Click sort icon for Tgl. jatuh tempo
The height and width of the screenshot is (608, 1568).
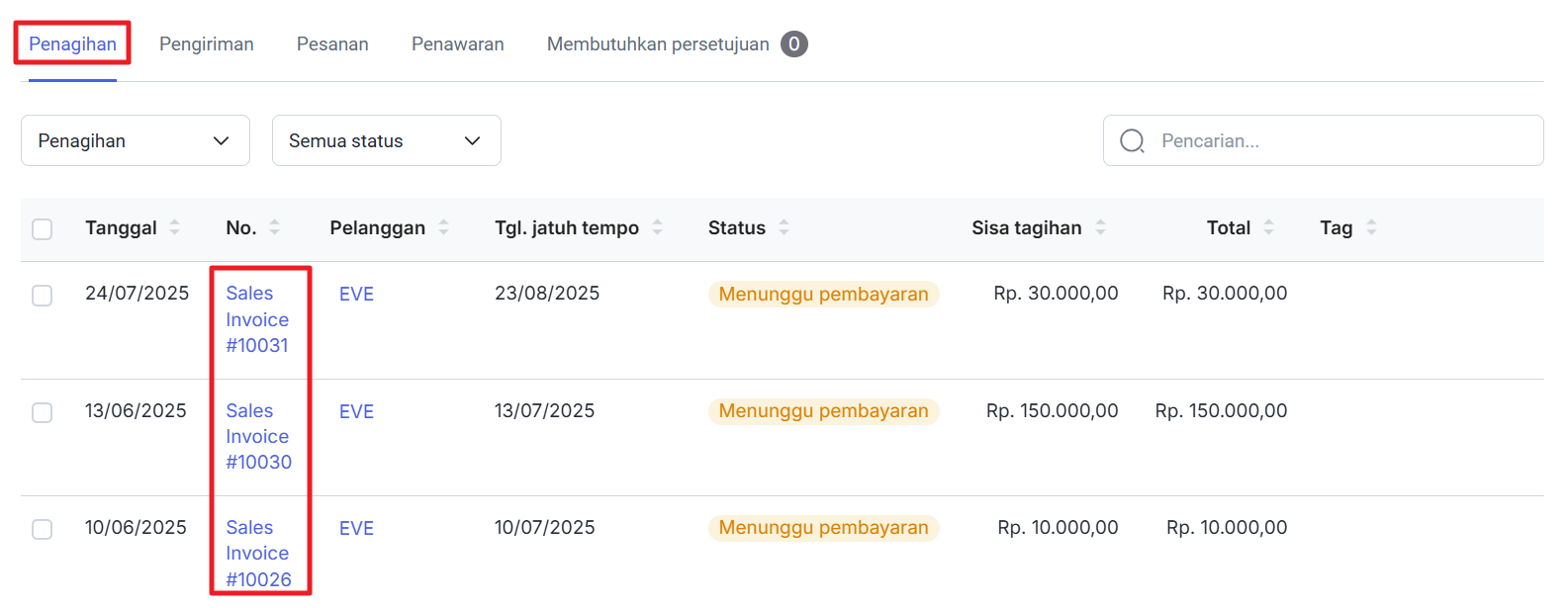(x=658, y=227)
